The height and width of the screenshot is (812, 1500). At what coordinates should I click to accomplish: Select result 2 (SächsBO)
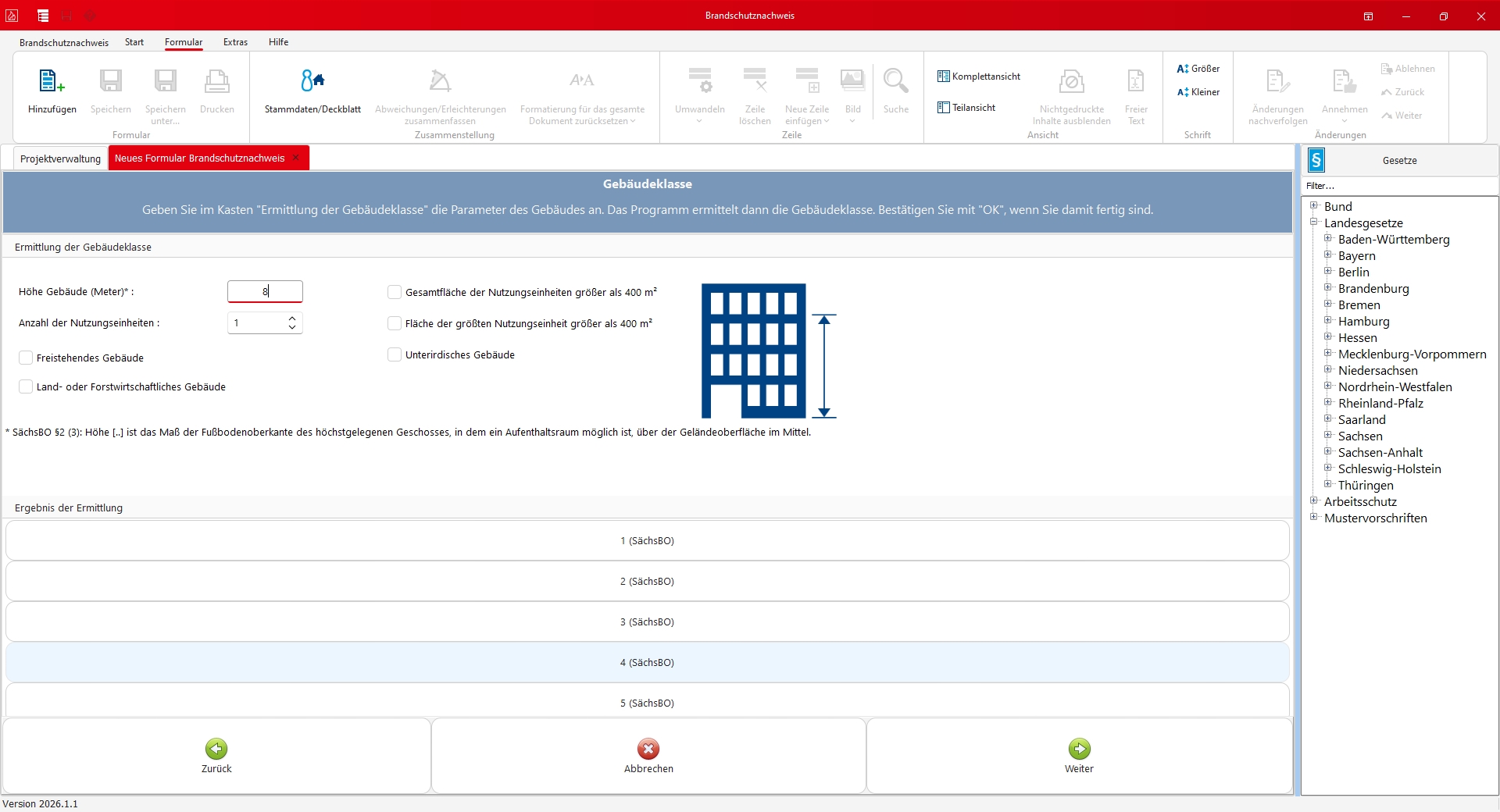(x=647, y=581)
